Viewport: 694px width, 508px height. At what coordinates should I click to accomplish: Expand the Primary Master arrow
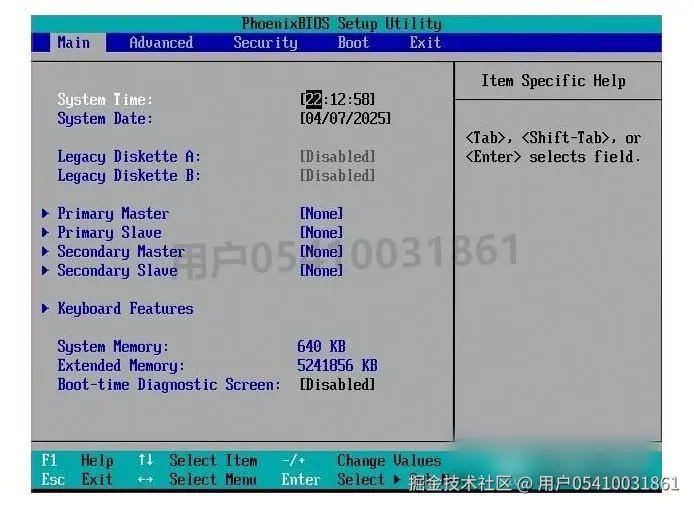(x=45, y=213)
